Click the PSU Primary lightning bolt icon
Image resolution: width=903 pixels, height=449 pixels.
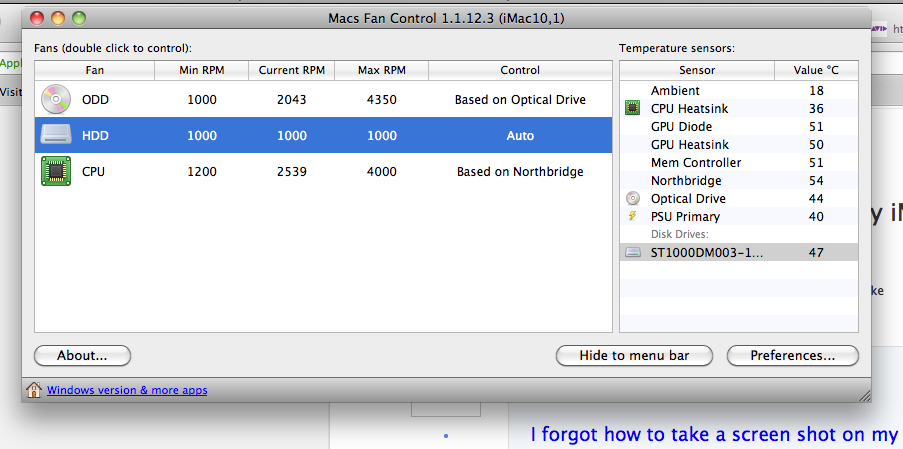click(x=633, y=216)
